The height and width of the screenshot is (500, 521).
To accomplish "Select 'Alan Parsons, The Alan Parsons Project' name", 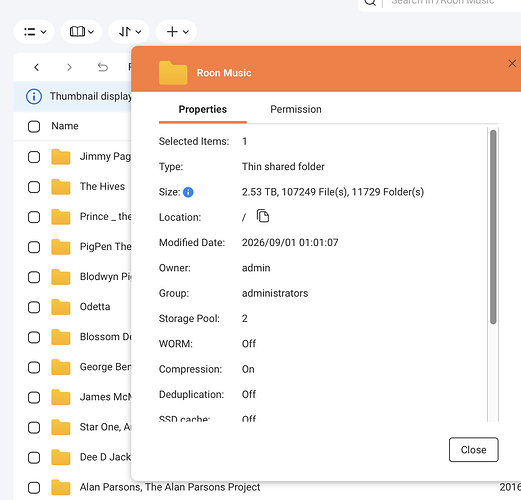I will click(170, 487).
